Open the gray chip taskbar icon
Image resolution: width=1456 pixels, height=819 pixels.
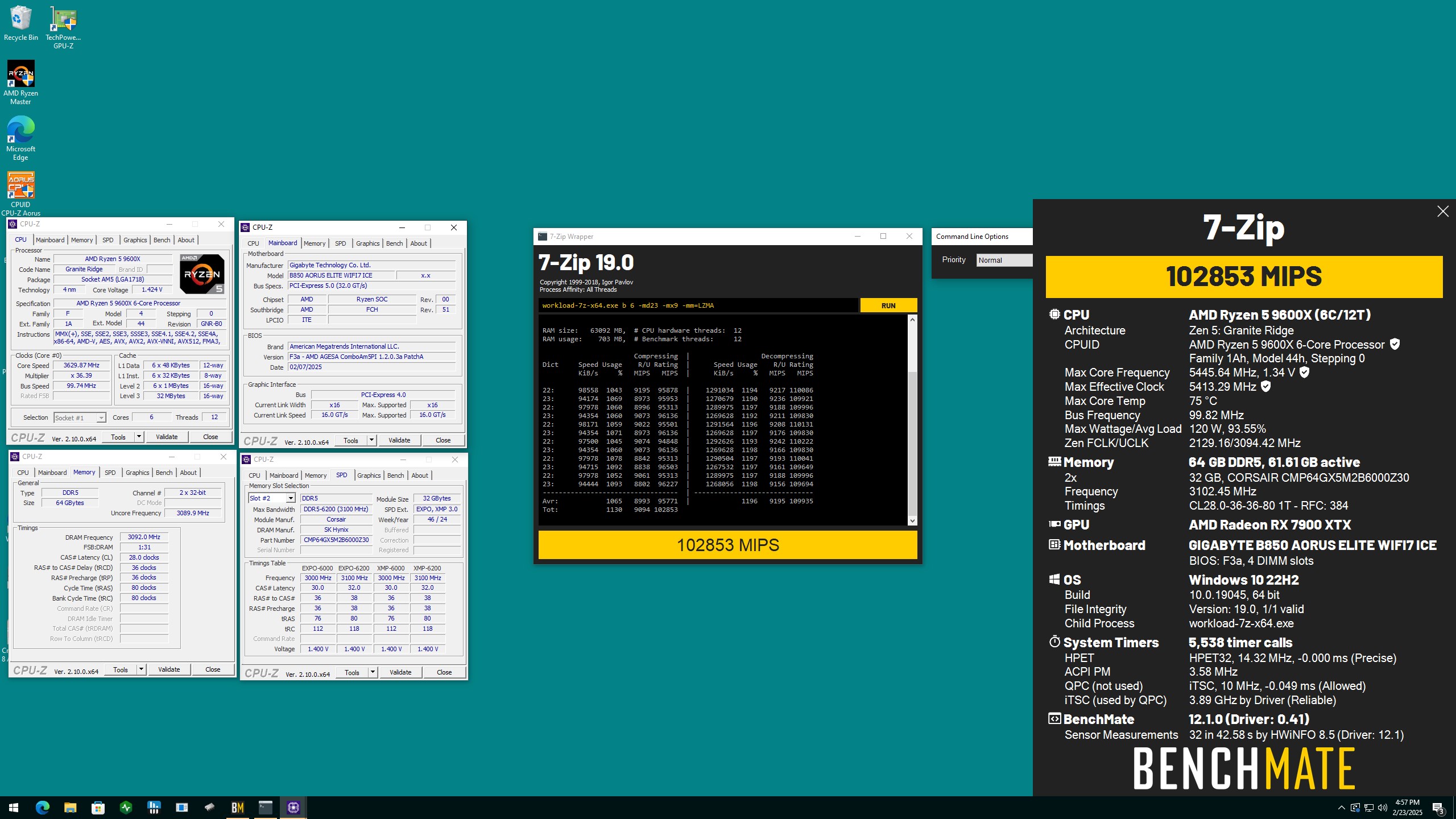pyautogui.click(x=209, y=807)
